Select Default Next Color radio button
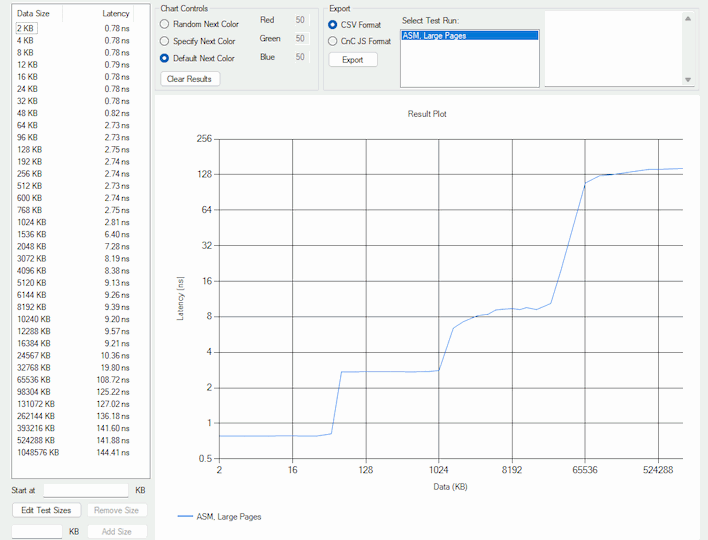The image size is (708, 540). coord(165,58)
